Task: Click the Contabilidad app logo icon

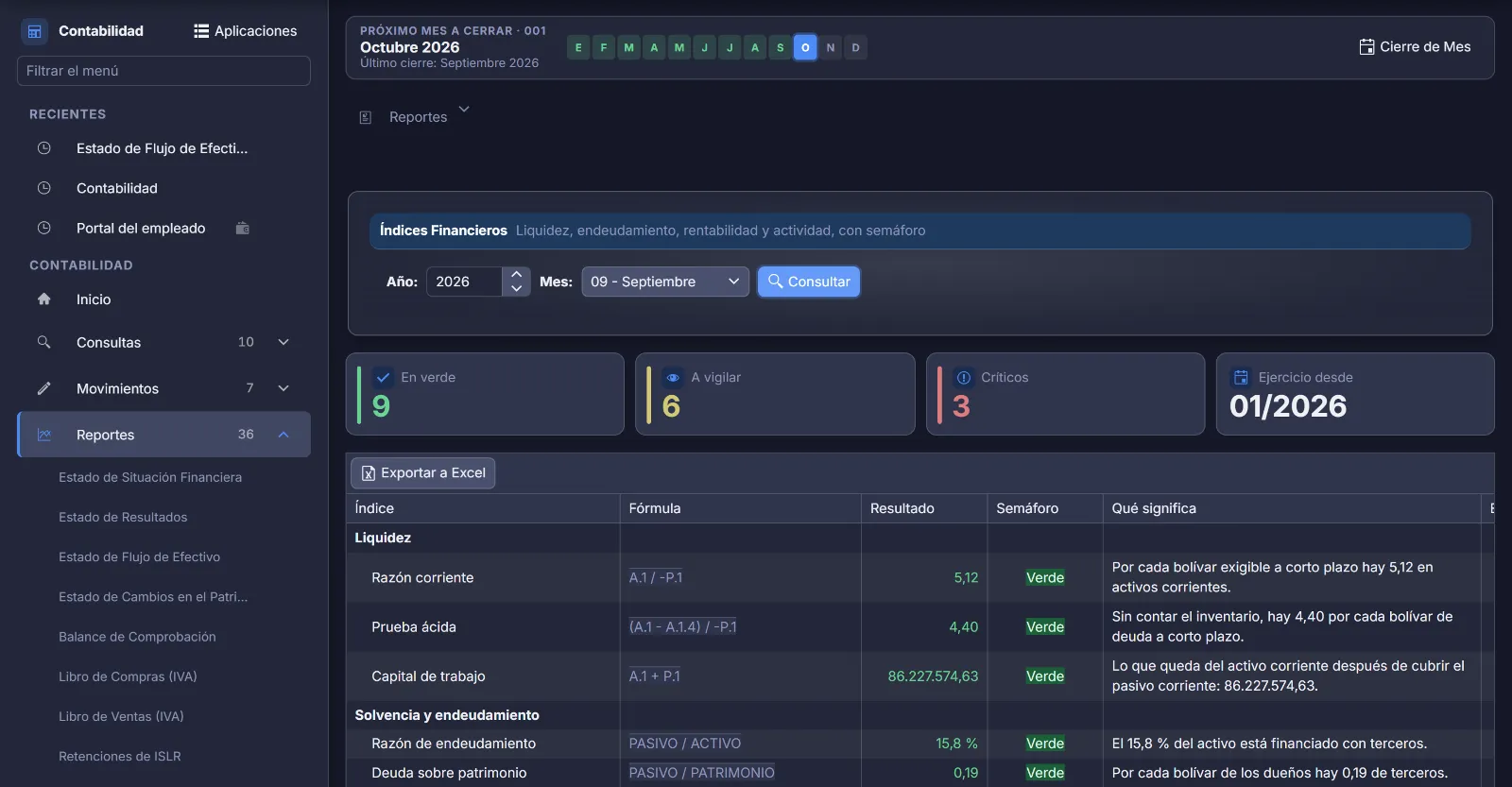Action: pyautogui.click(x=34, y=31)
